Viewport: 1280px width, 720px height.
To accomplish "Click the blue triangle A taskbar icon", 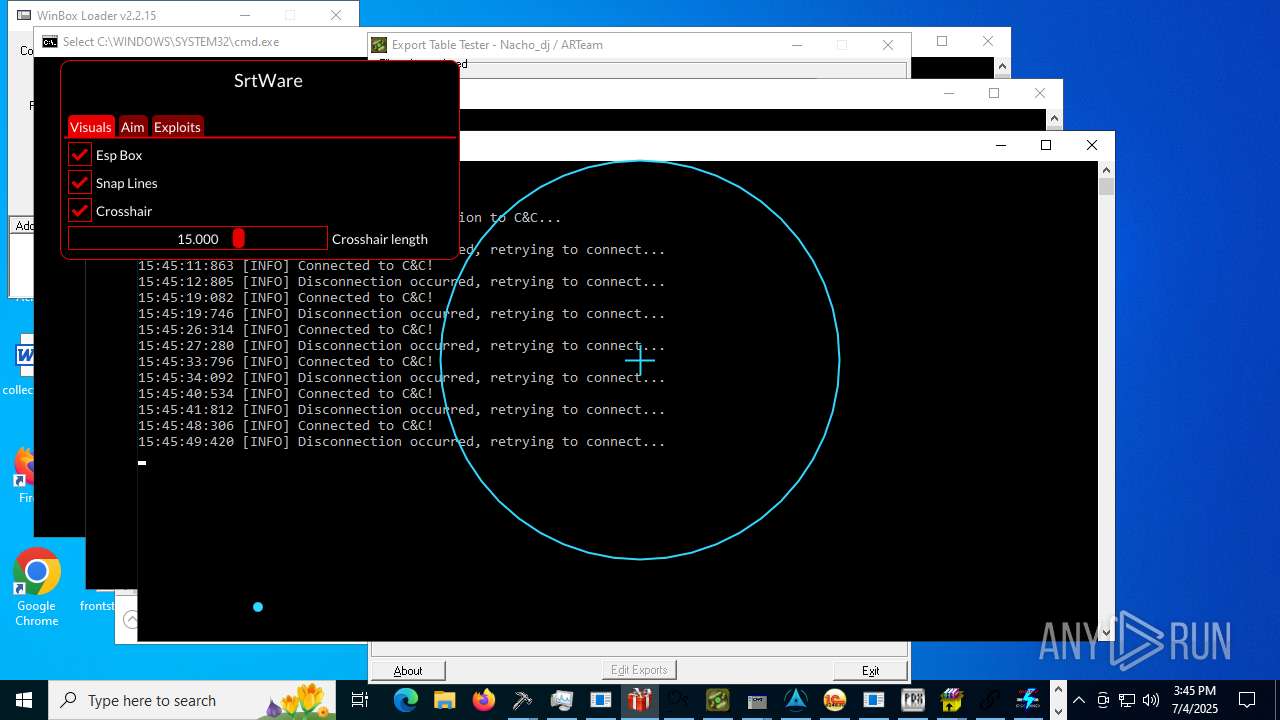I will pos(795,700).
